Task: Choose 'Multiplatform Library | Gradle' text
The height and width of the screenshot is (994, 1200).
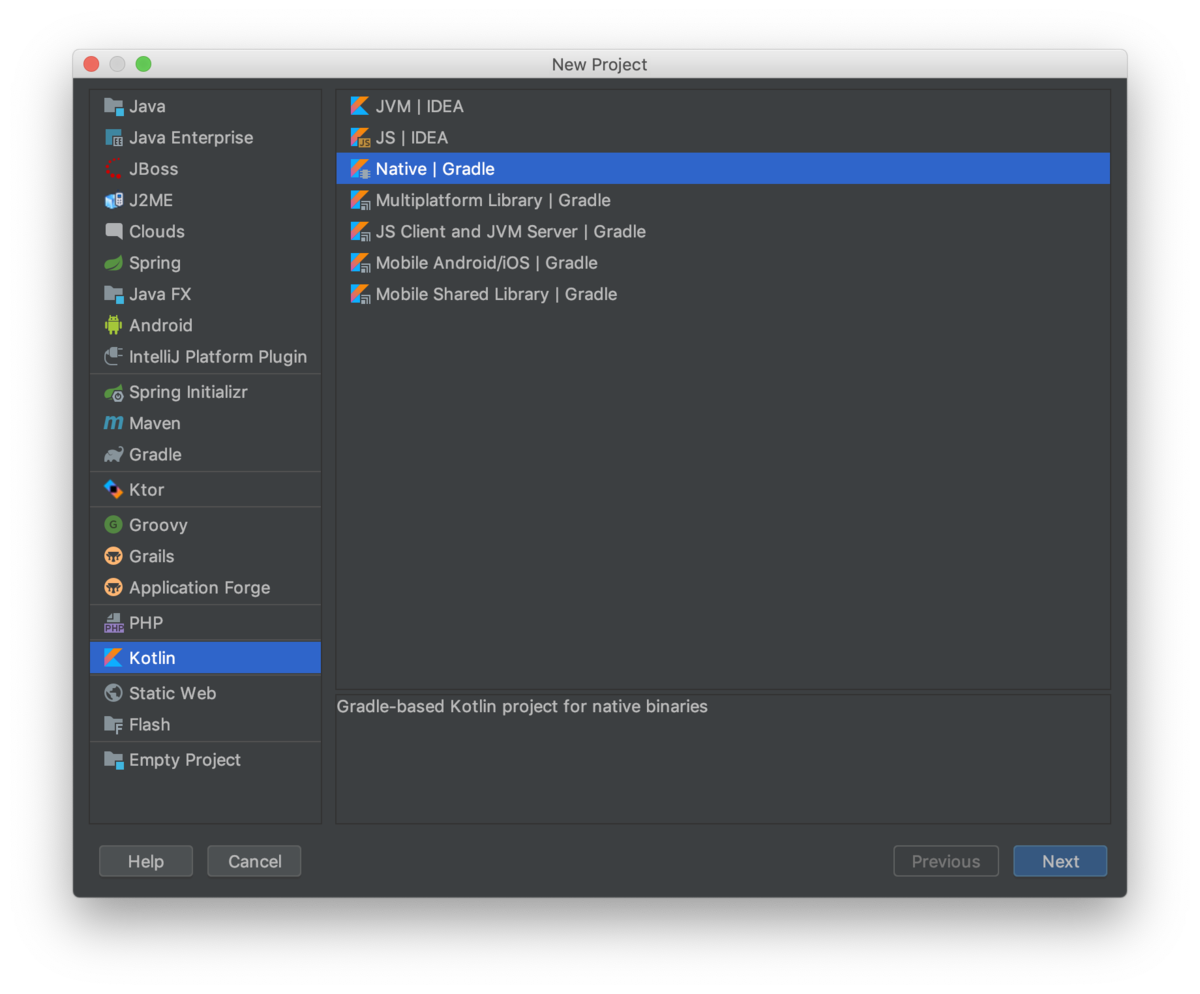Action: (x=493, y=200)
